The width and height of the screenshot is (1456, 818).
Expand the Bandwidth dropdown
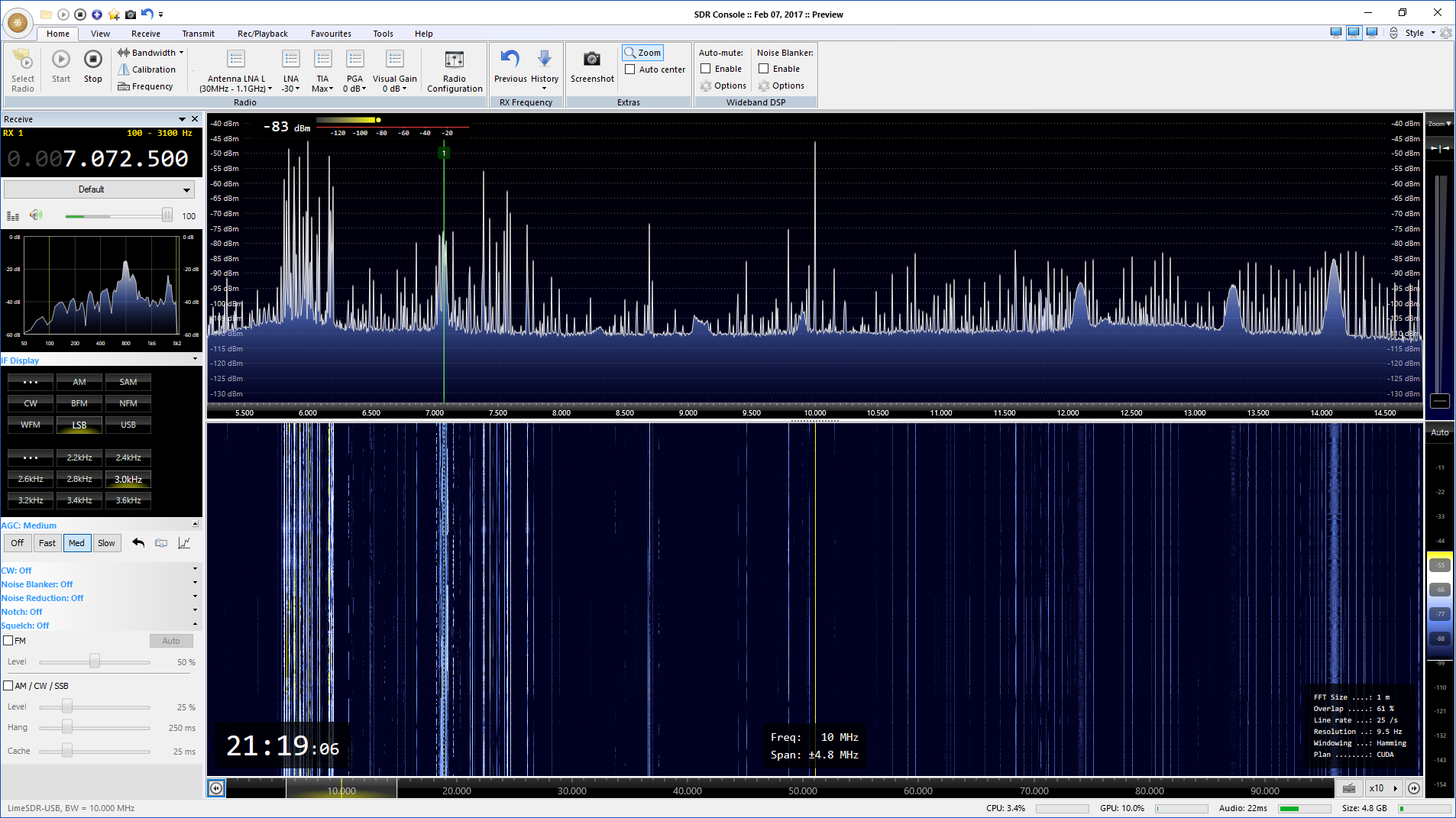(x=151, y=53)
